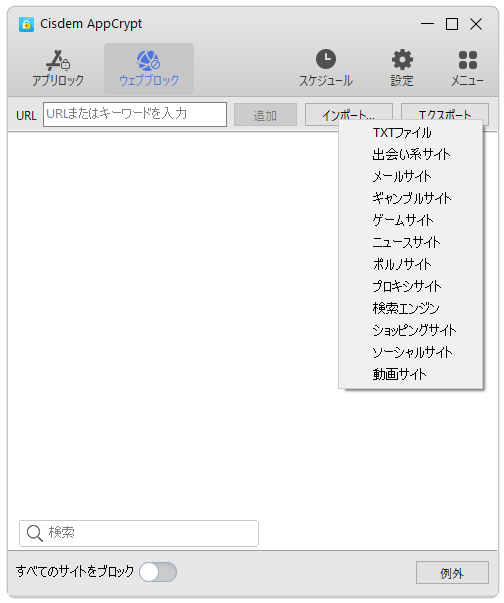Image resolution: width=504 pixels, height=603 pixels.
Task: Open the 例外 (Exceptions) button
Action: 452,573
